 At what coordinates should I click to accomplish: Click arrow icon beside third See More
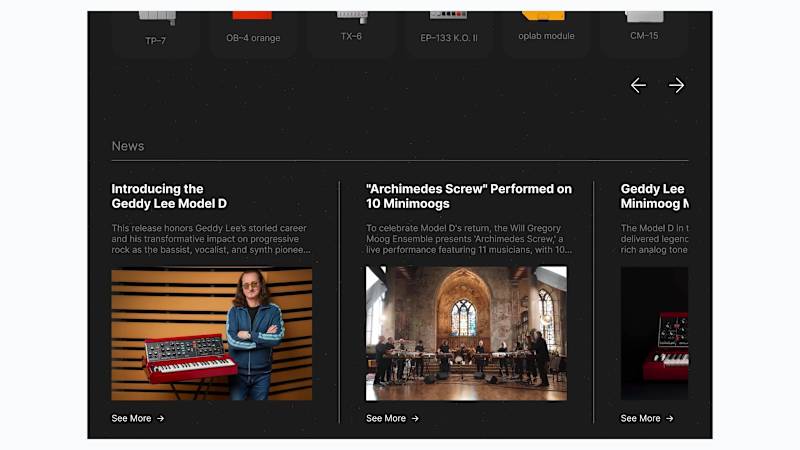pos(670,418)
